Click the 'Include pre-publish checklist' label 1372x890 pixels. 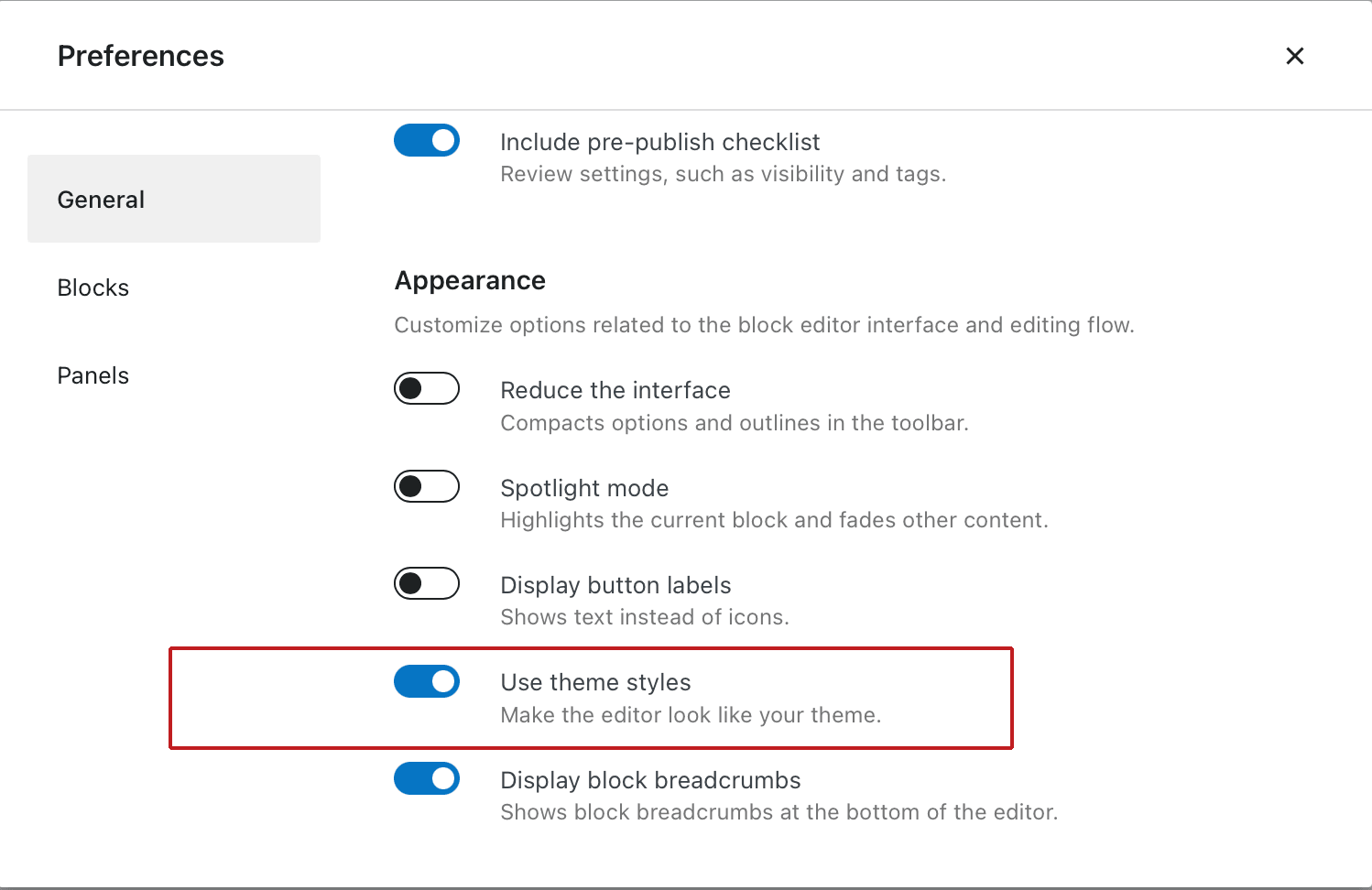tap(659, 142)
